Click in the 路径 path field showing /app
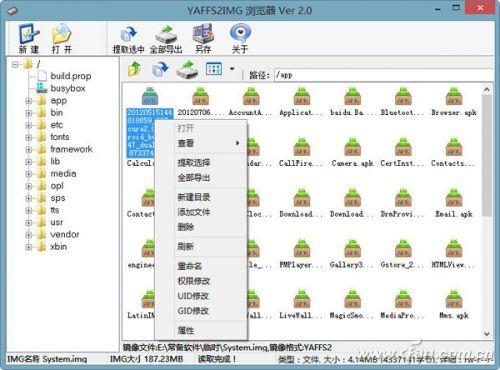 (383, 75)
